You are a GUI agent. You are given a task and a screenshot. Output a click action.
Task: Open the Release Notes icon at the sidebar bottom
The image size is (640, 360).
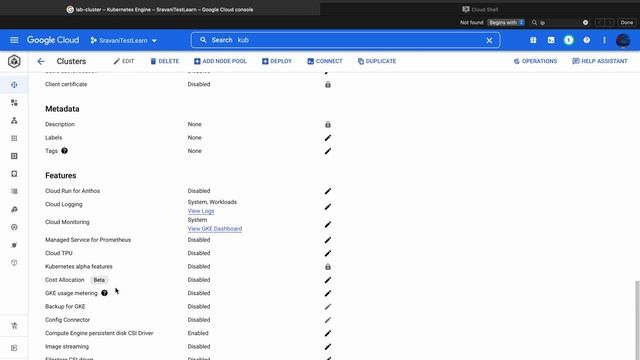(14, 348)
